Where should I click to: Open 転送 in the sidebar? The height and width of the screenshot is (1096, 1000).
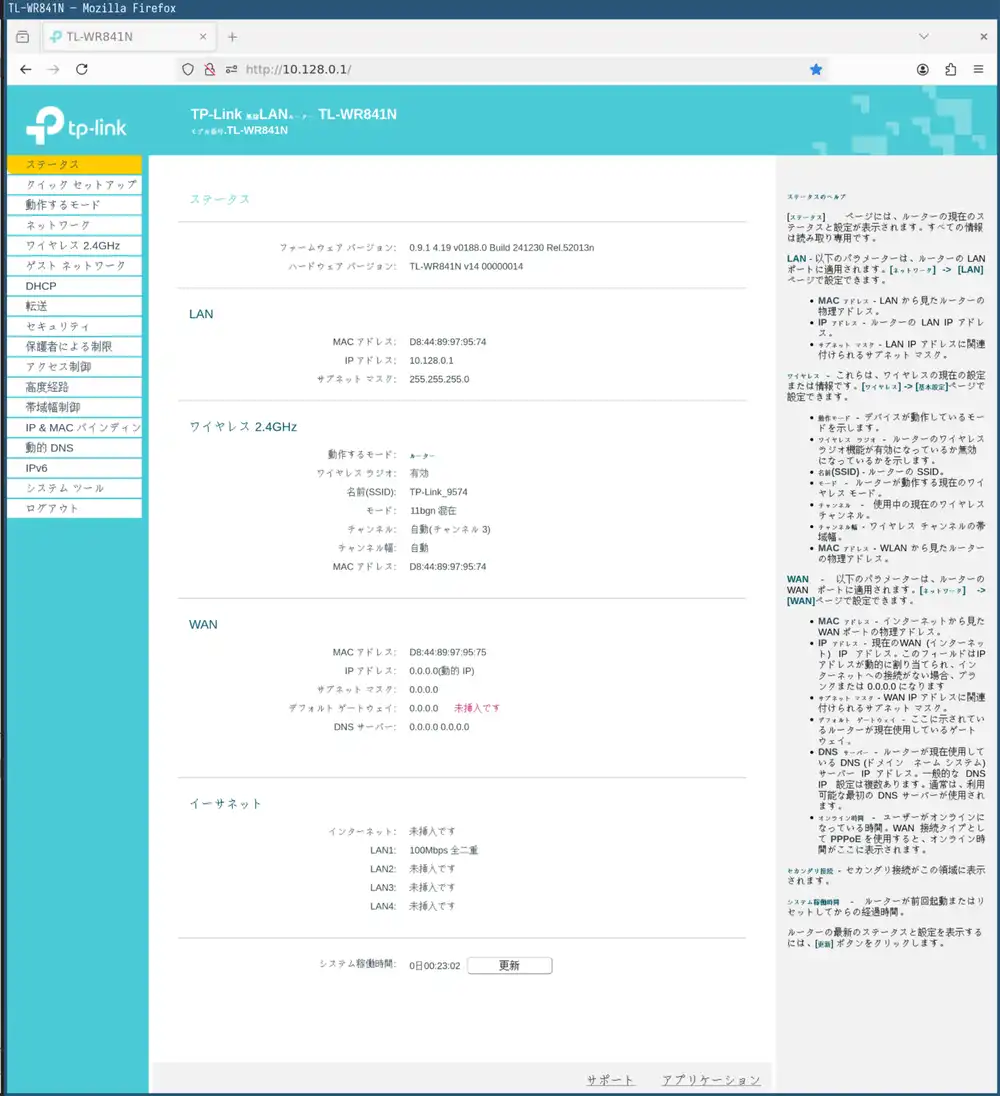tap(74, 306)
